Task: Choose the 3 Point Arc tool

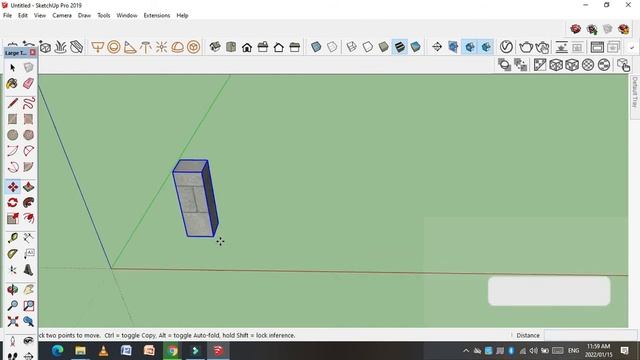Action: point(12,167)
